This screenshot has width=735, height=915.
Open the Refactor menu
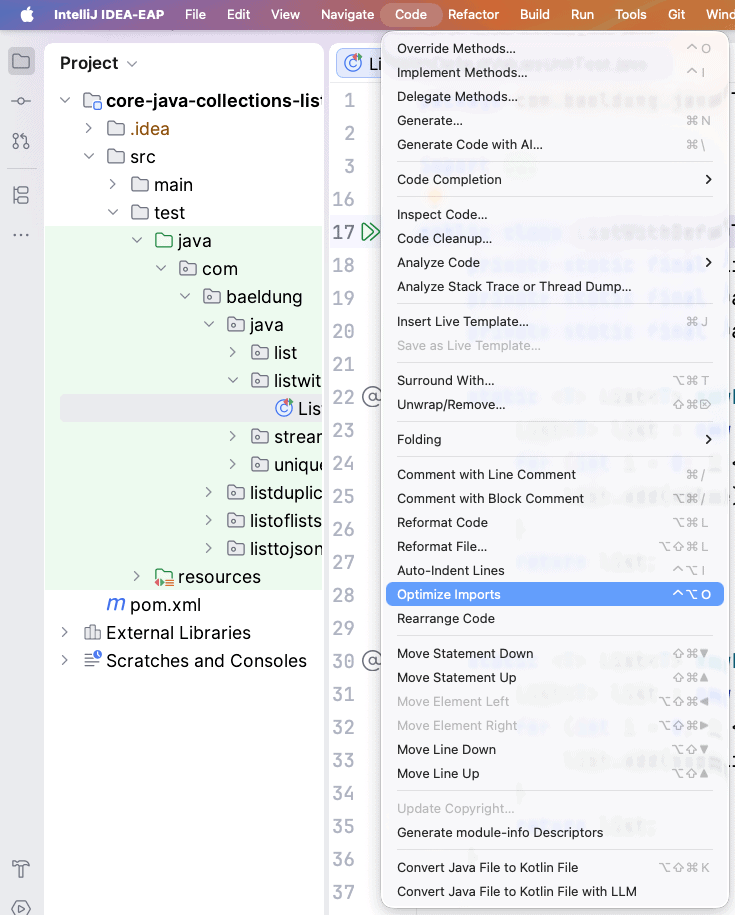[x=473, y=15]
